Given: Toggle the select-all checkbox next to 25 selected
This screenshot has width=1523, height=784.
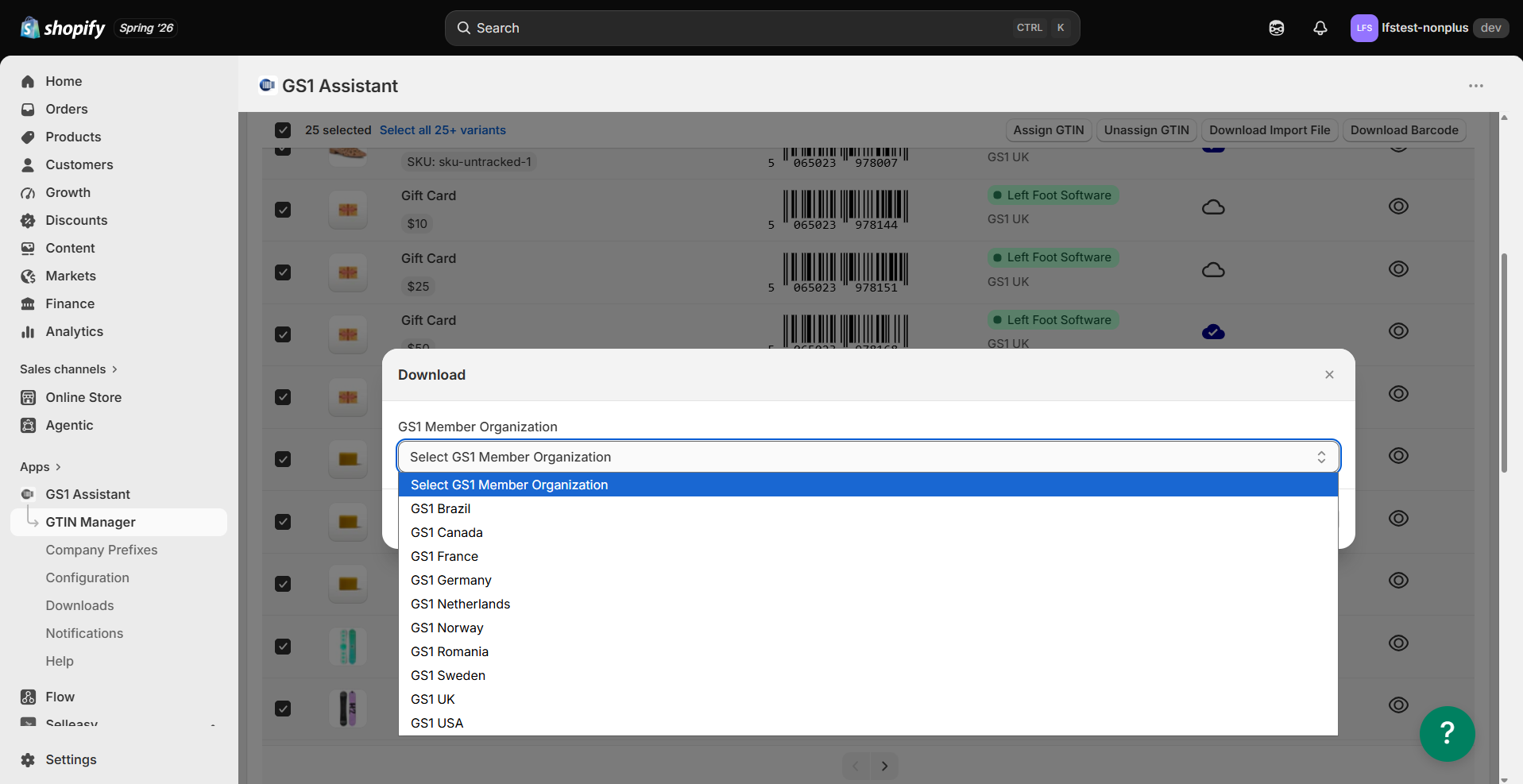Looking at the screenshot, I should click(x=283, y=130).
